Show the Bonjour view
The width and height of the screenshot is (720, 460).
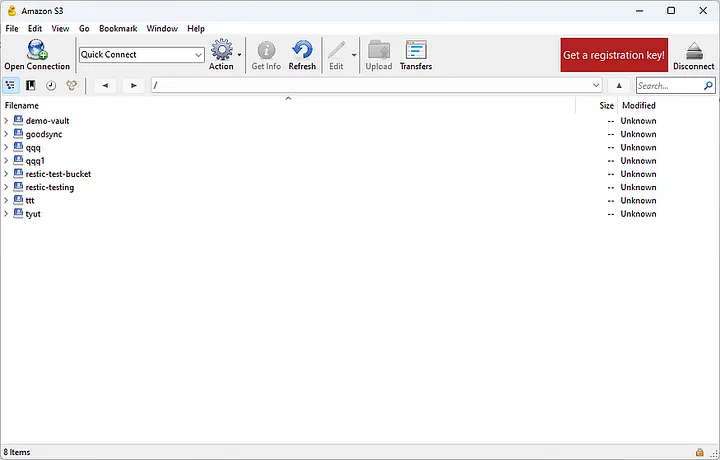click(x=72, y=85)
